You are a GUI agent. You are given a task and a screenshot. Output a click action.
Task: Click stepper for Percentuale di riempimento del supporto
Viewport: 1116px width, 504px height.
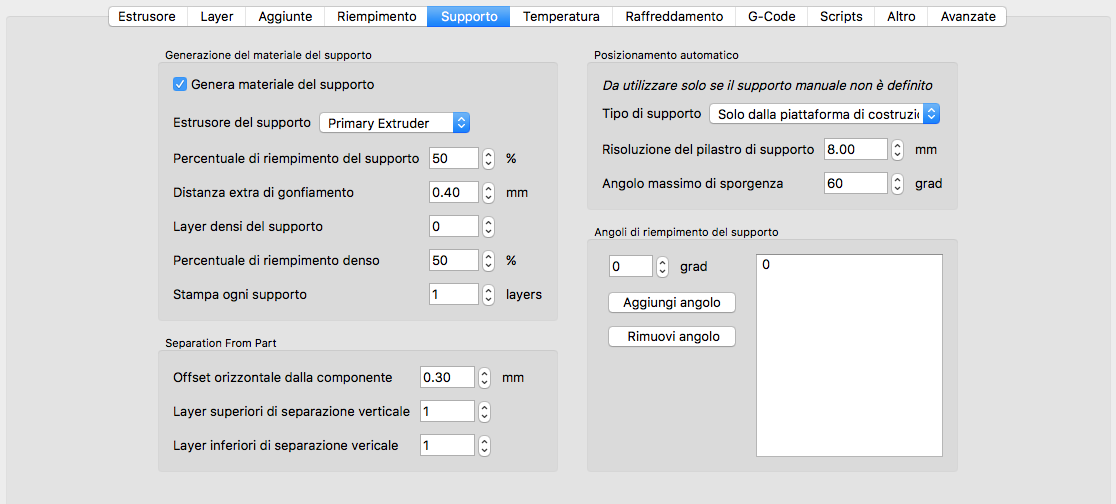pyautogui.click(x=488, y=158)
